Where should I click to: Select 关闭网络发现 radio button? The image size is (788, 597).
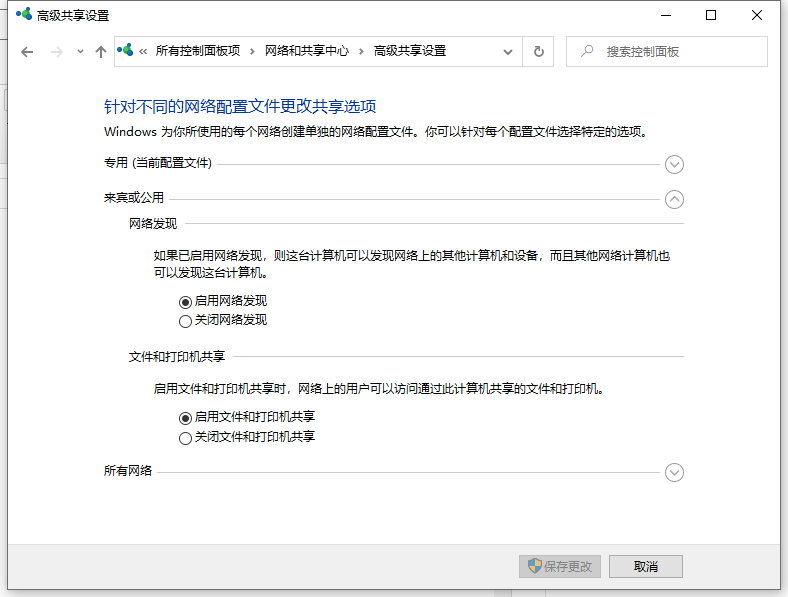[185, 321]
